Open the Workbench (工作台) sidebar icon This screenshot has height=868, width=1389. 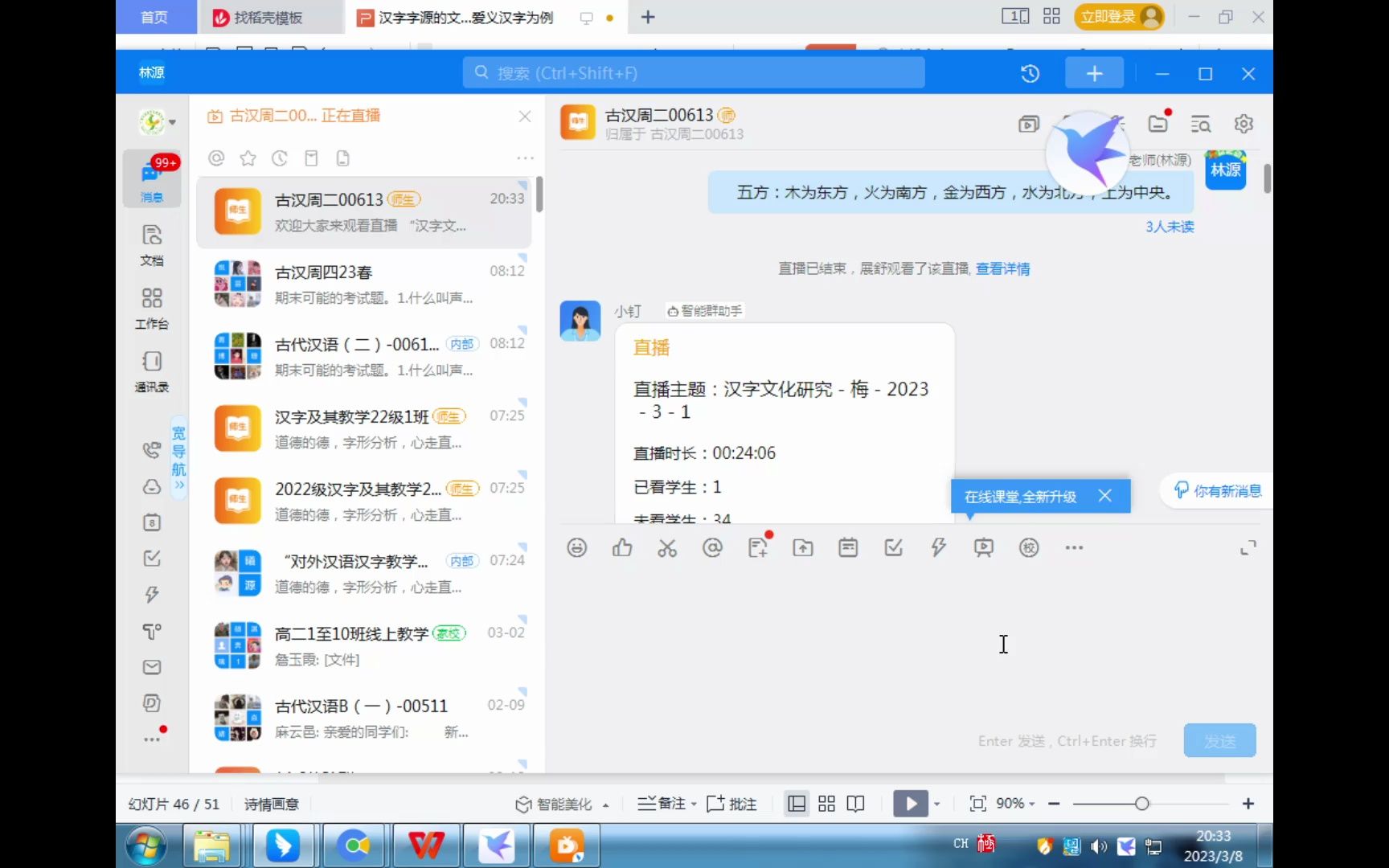(151, 309)
